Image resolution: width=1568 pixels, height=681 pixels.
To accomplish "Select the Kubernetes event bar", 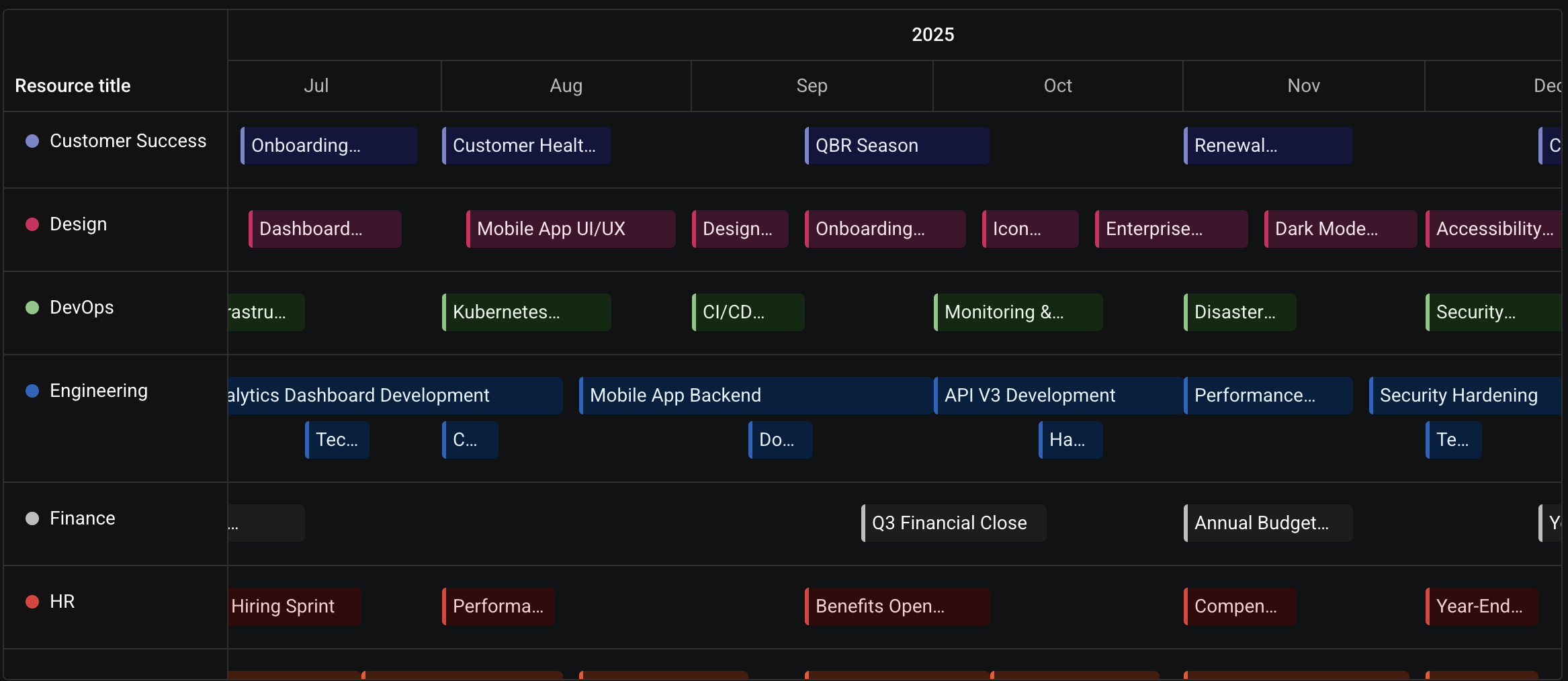I will coord(526,312).
